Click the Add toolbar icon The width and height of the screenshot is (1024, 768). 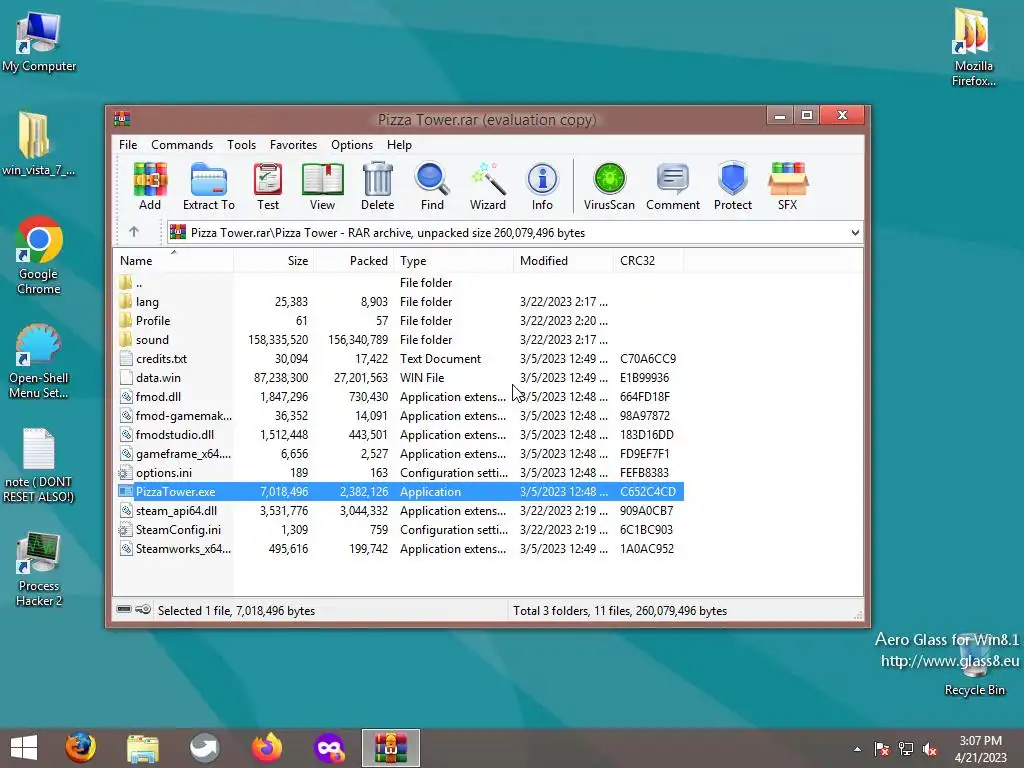150,186
